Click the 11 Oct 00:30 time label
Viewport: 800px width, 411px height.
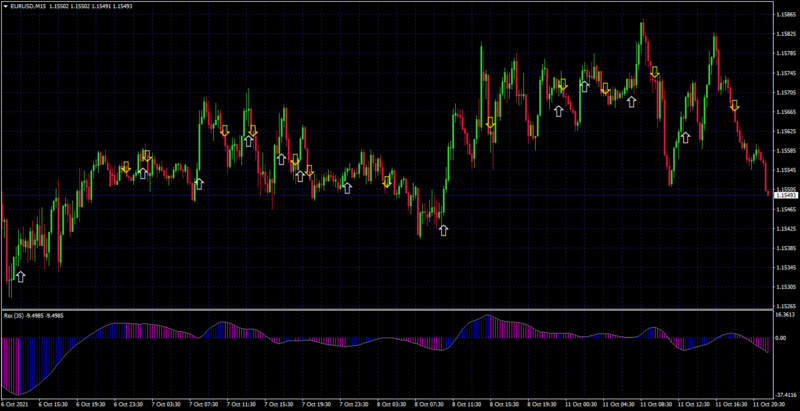(581, 404)
